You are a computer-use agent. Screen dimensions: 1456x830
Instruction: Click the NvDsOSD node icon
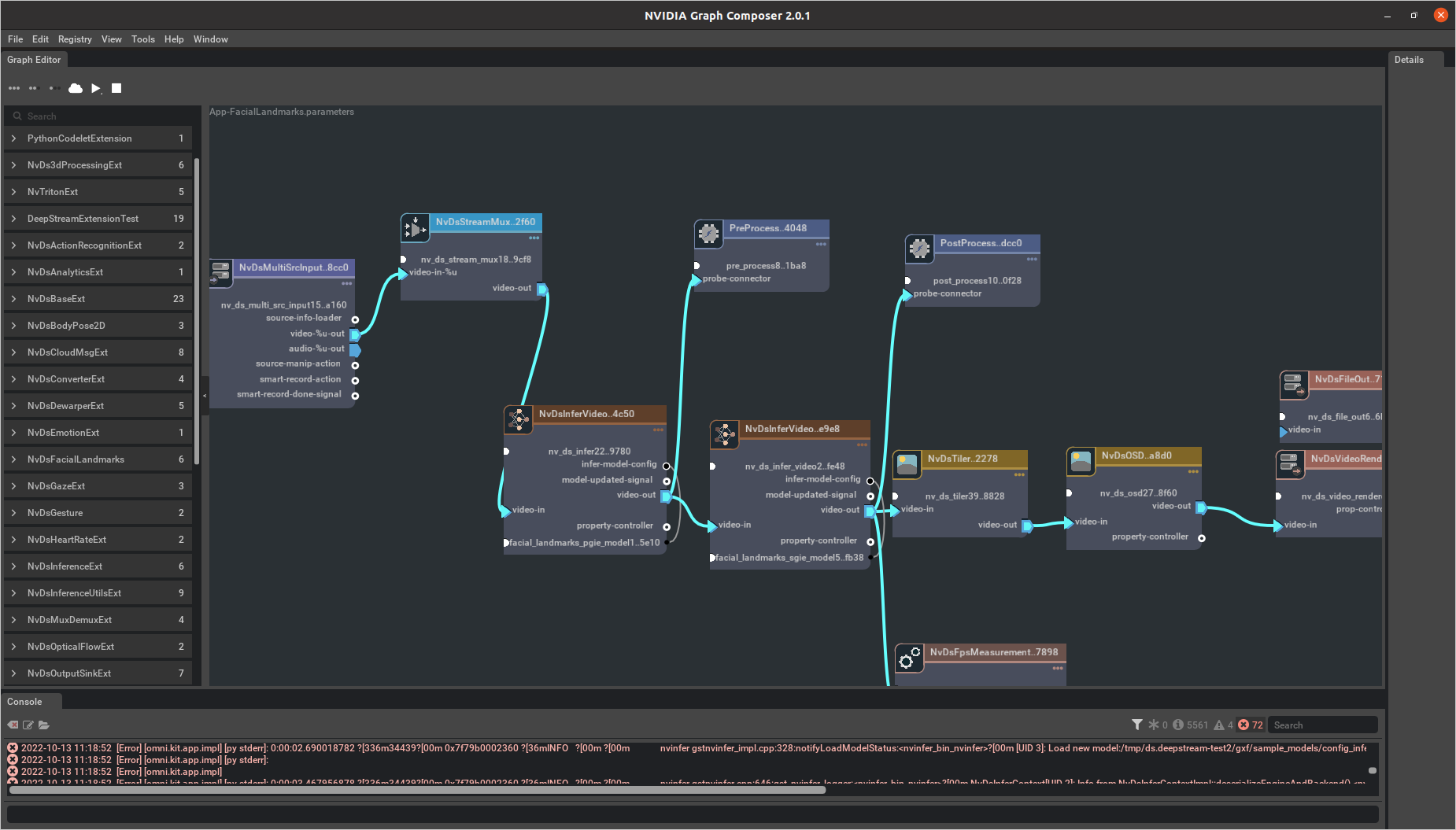pyautogui.click(x=1081, y=461)
